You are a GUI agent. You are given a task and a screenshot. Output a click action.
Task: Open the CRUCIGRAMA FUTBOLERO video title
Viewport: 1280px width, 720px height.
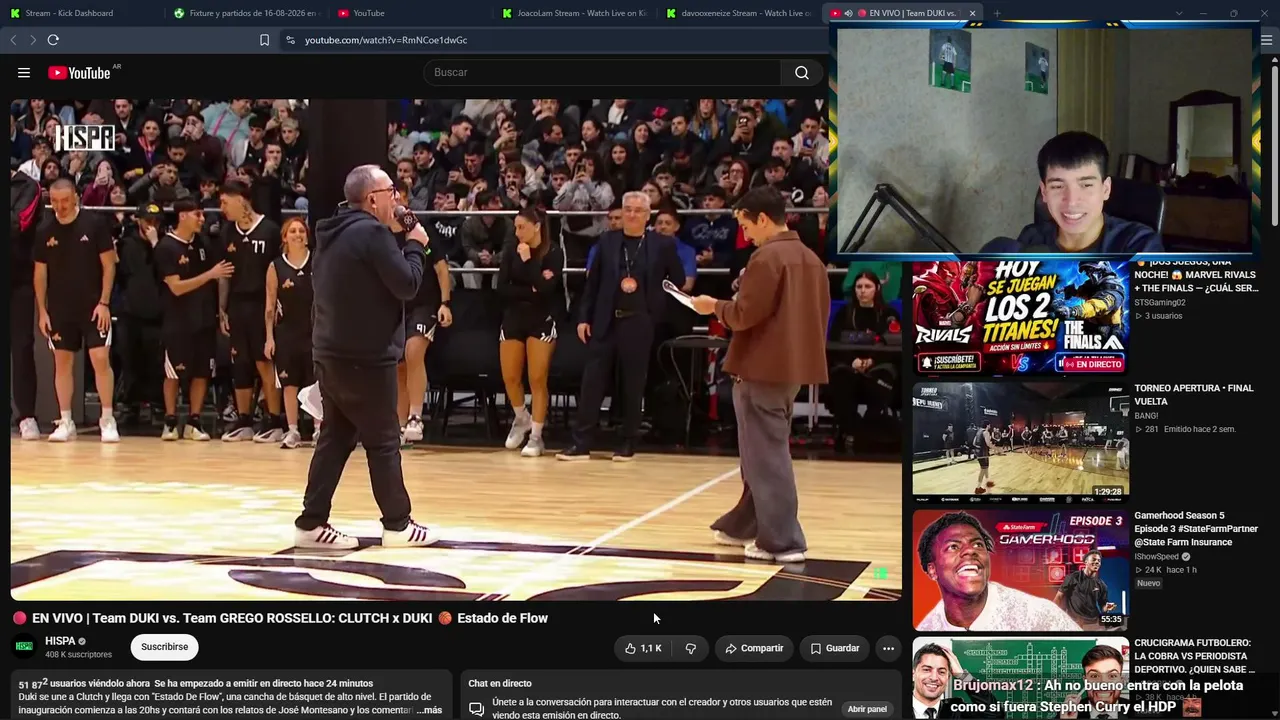[1194, 656]
